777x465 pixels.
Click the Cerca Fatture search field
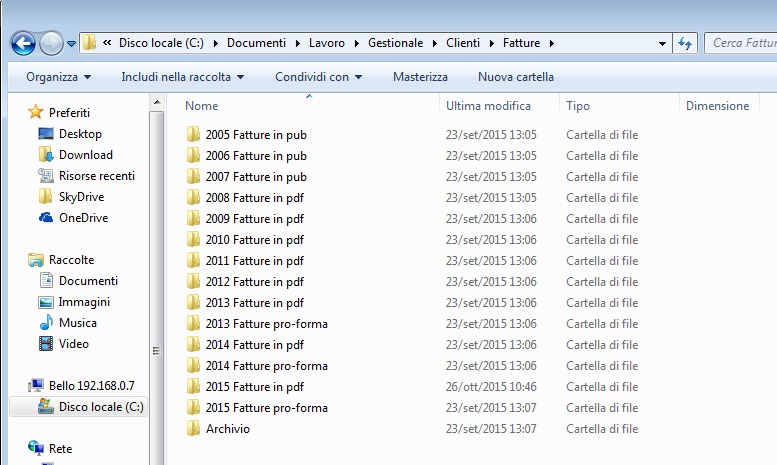(x=741, y=43)
